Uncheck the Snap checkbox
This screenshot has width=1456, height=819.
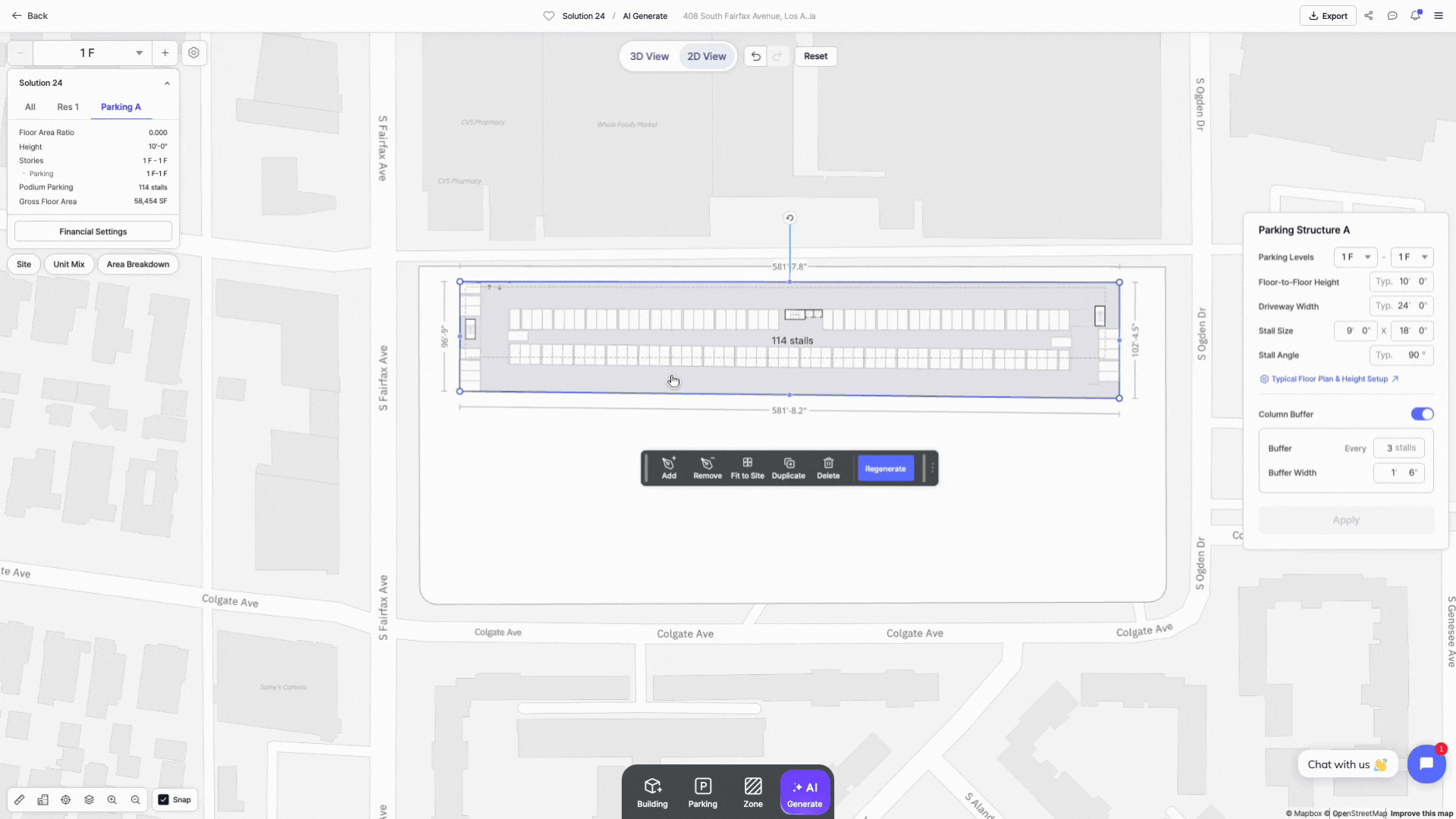click(164, 799)
